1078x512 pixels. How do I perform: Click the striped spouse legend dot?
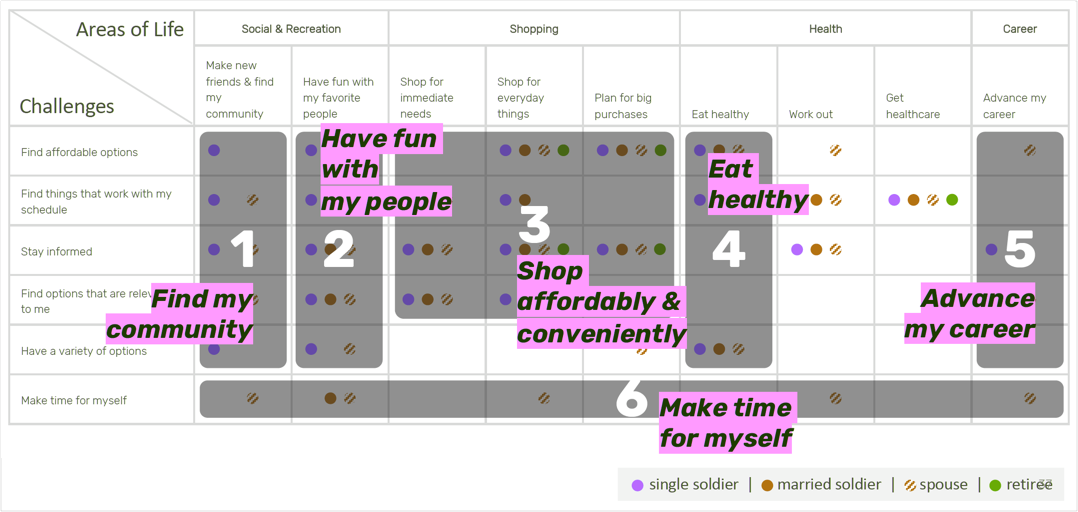click(x=910, y=485)
